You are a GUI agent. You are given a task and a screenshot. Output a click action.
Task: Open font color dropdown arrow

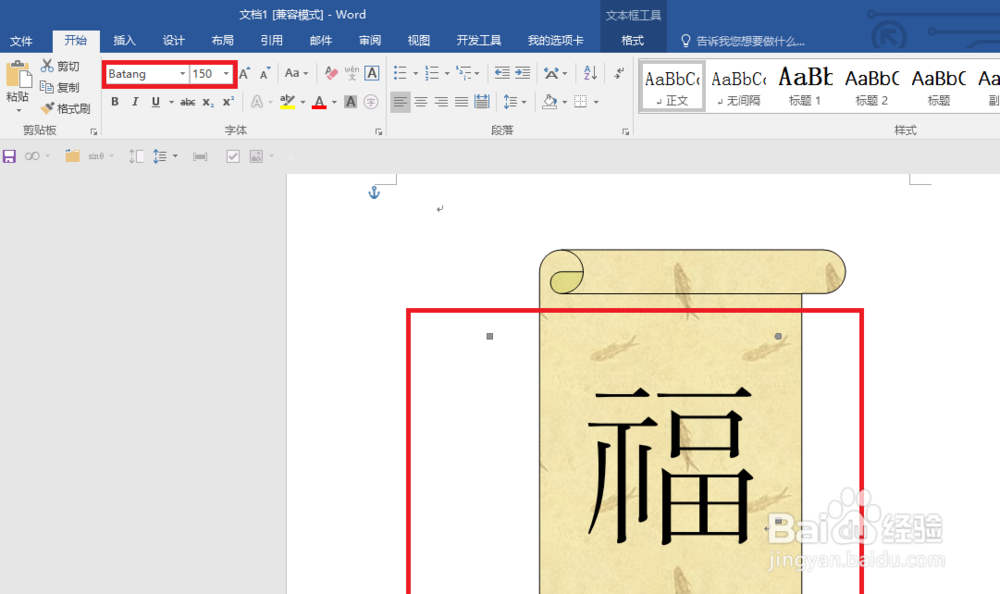[x=334, y=102]
